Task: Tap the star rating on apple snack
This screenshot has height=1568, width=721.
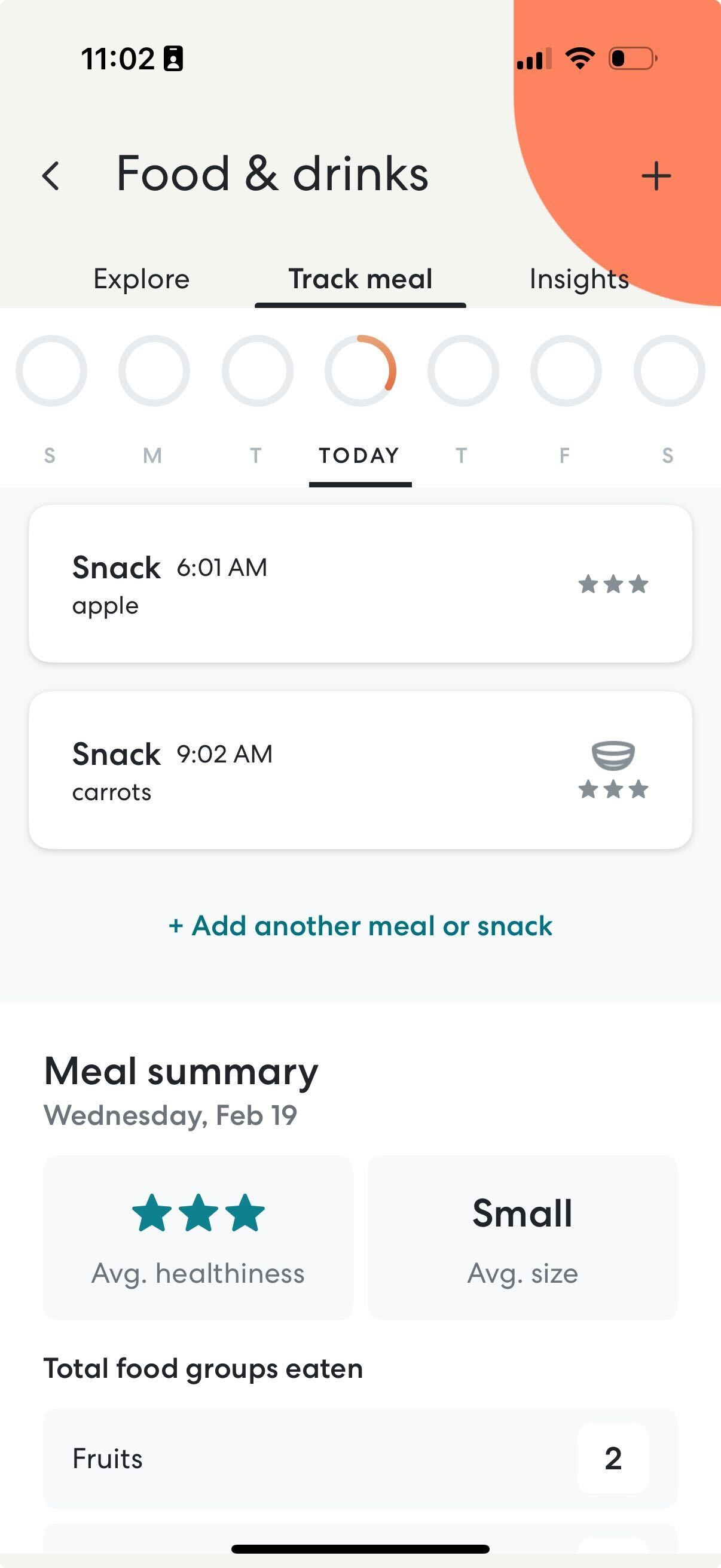Action: [613, 584]
